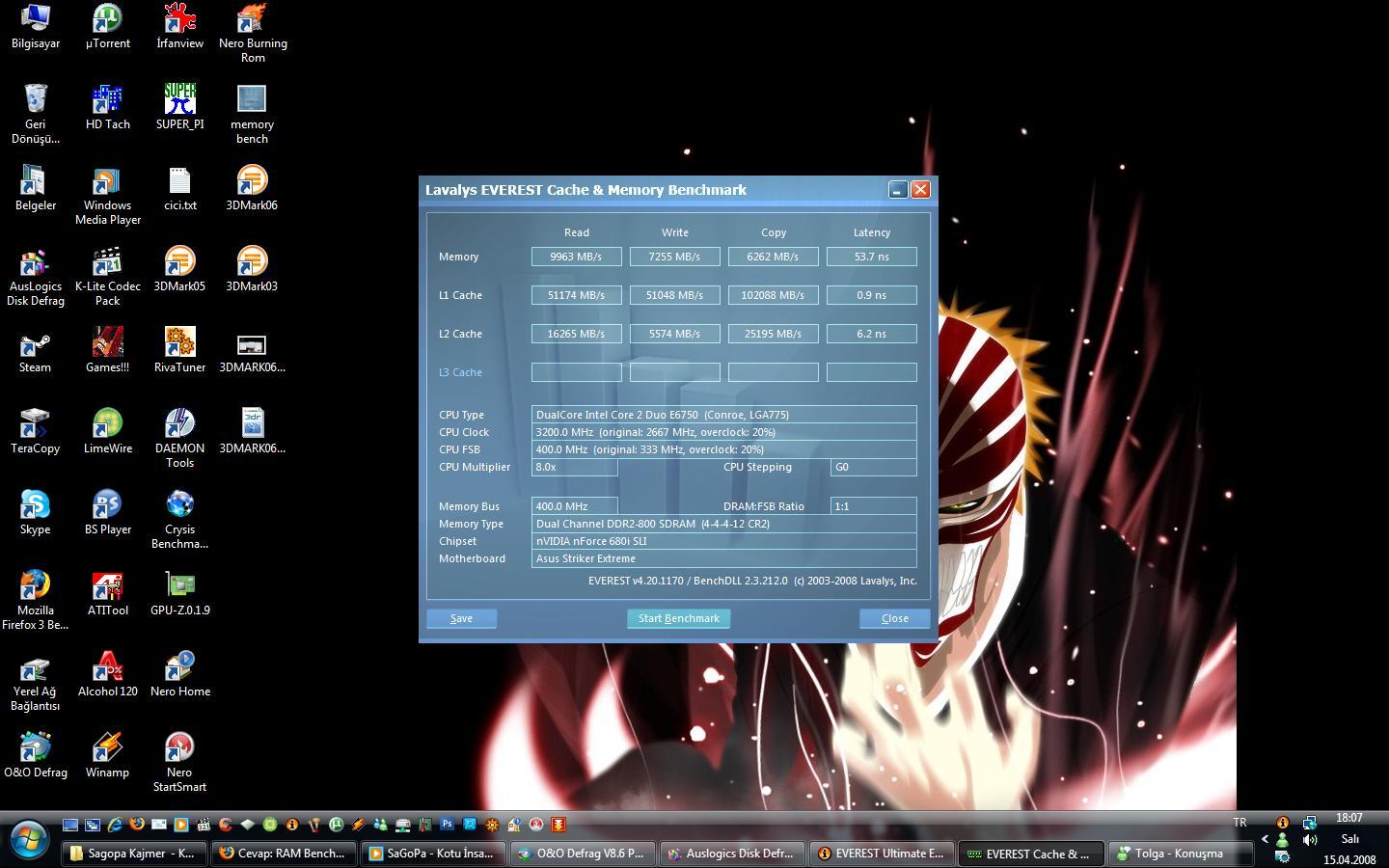Click the Motherboard field Asus Striker Extreme
Image resolution: width=1389 pixels, height=868 pixels.
pos(723,558)
